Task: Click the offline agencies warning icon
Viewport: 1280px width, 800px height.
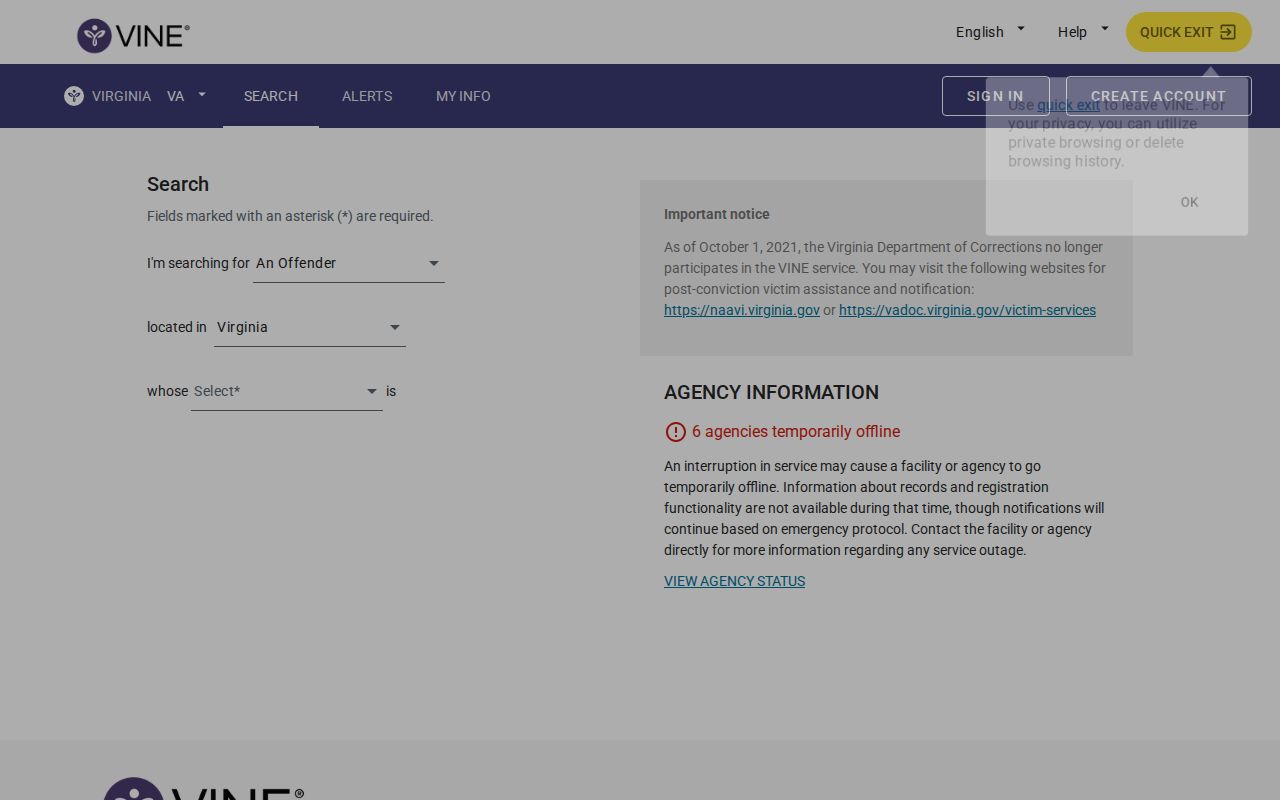Action: click(x=675, y=432)
